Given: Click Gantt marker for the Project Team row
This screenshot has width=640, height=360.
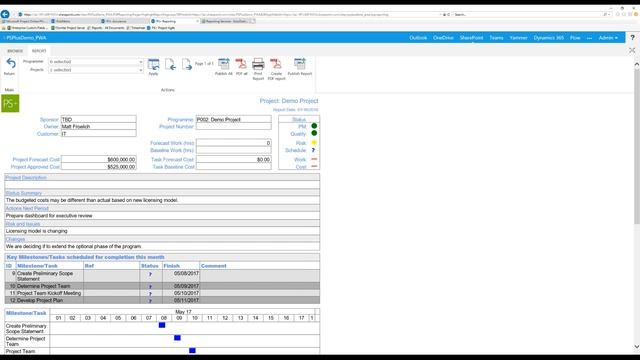Looking at the screenshot, I should [192, 350].
